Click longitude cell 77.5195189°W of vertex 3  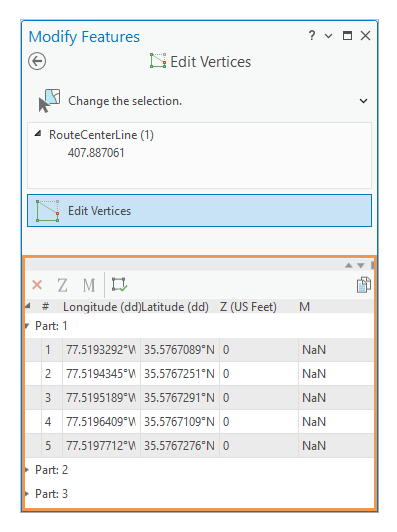click(x=101, y=398)
